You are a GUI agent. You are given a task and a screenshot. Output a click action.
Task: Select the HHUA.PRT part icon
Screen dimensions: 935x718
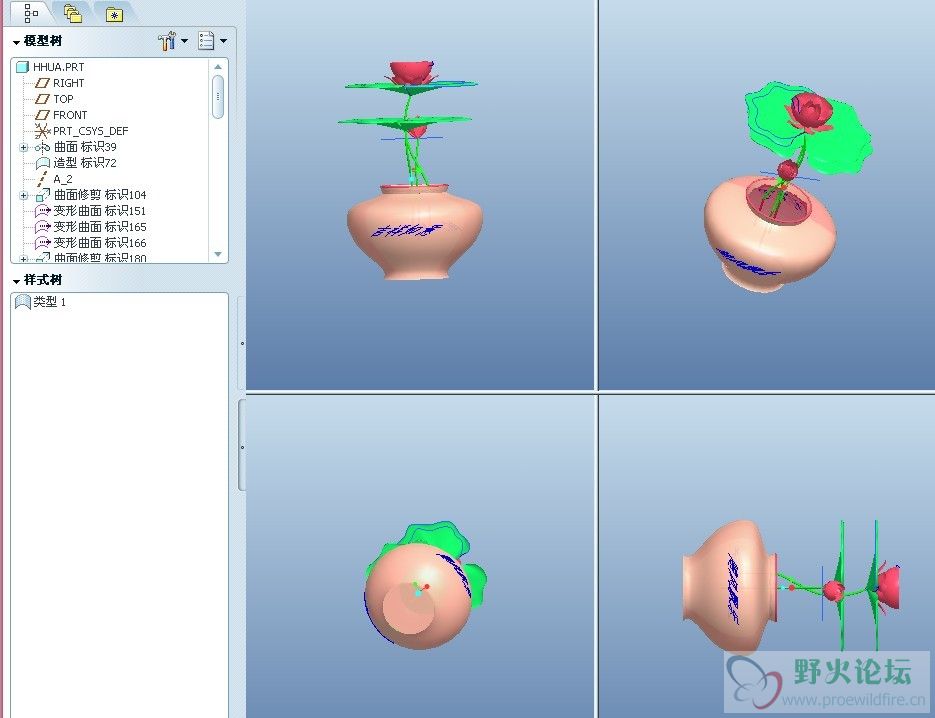(22, 67)
